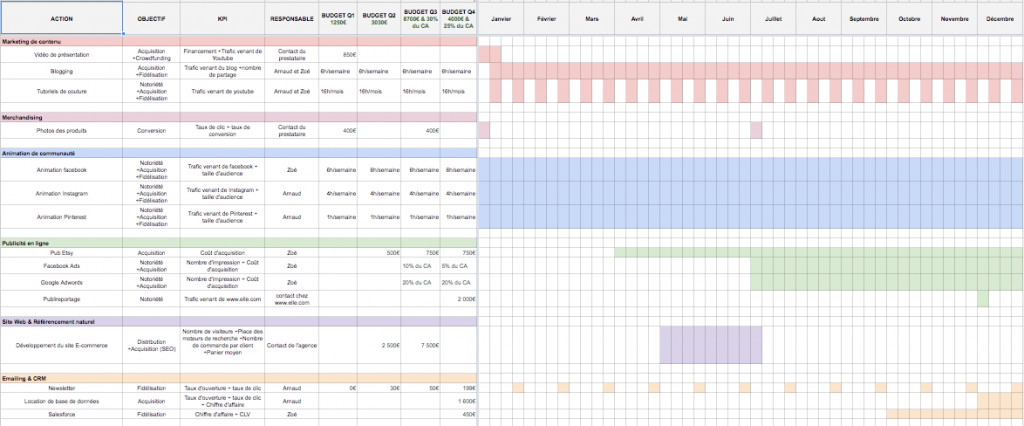Click the Janvier month header
1024x426 pixels.
pos(502,19)
